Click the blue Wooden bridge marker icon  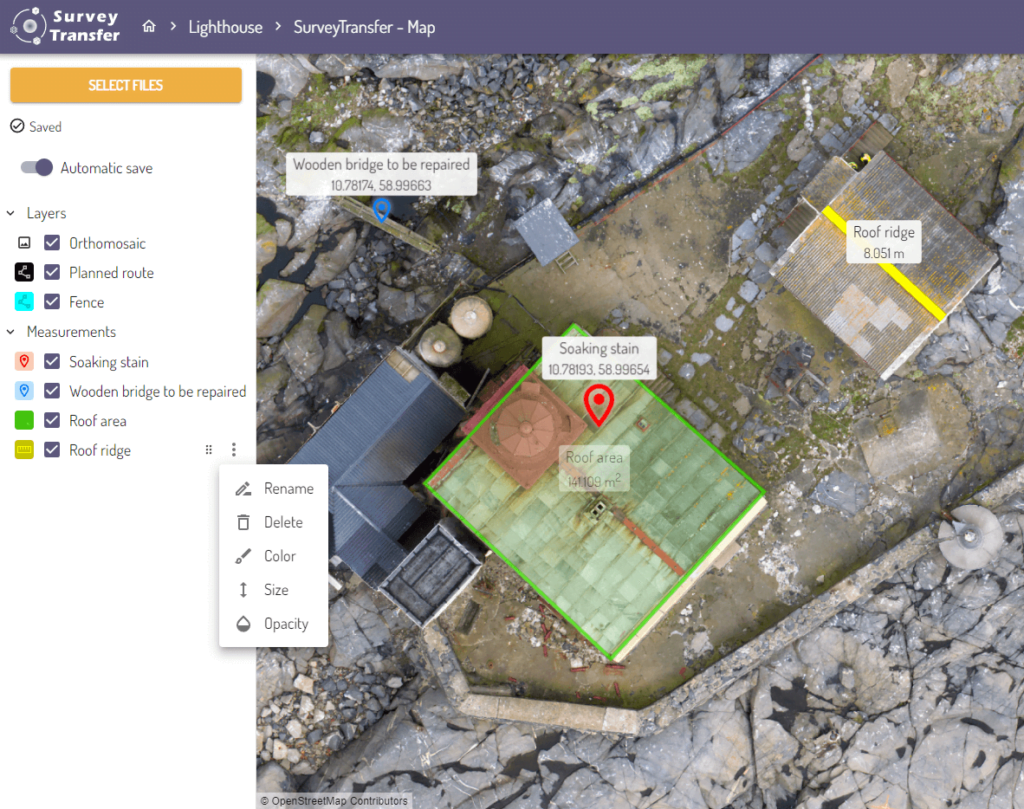pos(23,390)
